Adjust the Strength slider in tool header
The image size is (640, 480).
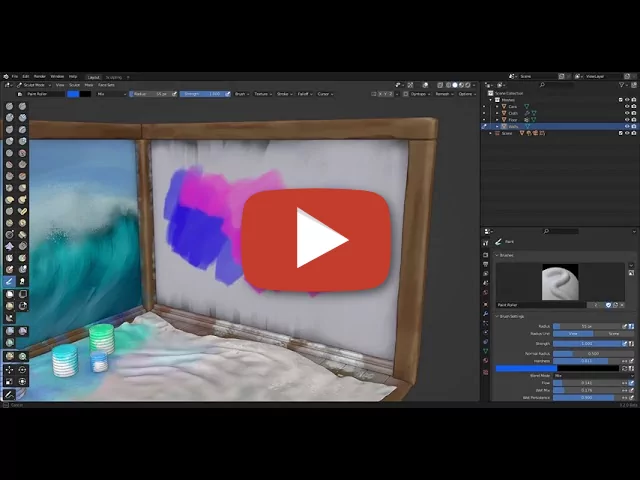[x=202, y=94]
